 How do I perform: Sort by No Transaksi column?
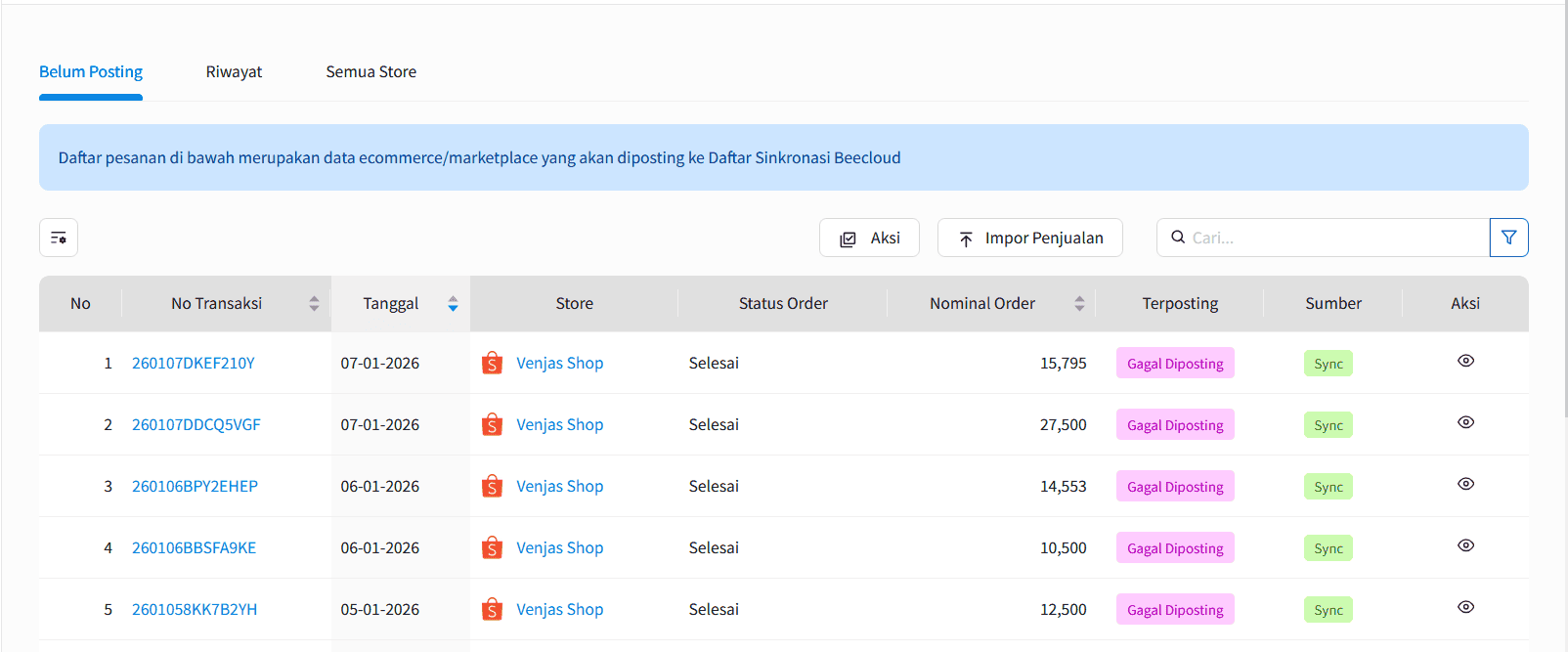point(314,304)
